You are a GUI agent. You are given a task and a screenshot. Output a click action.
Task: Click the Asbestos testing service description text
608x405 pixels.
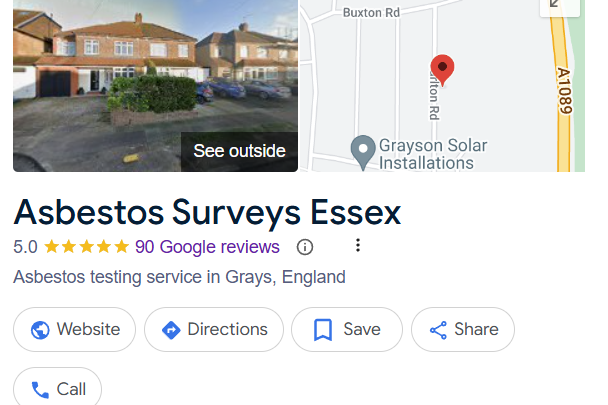pos(179,277)
